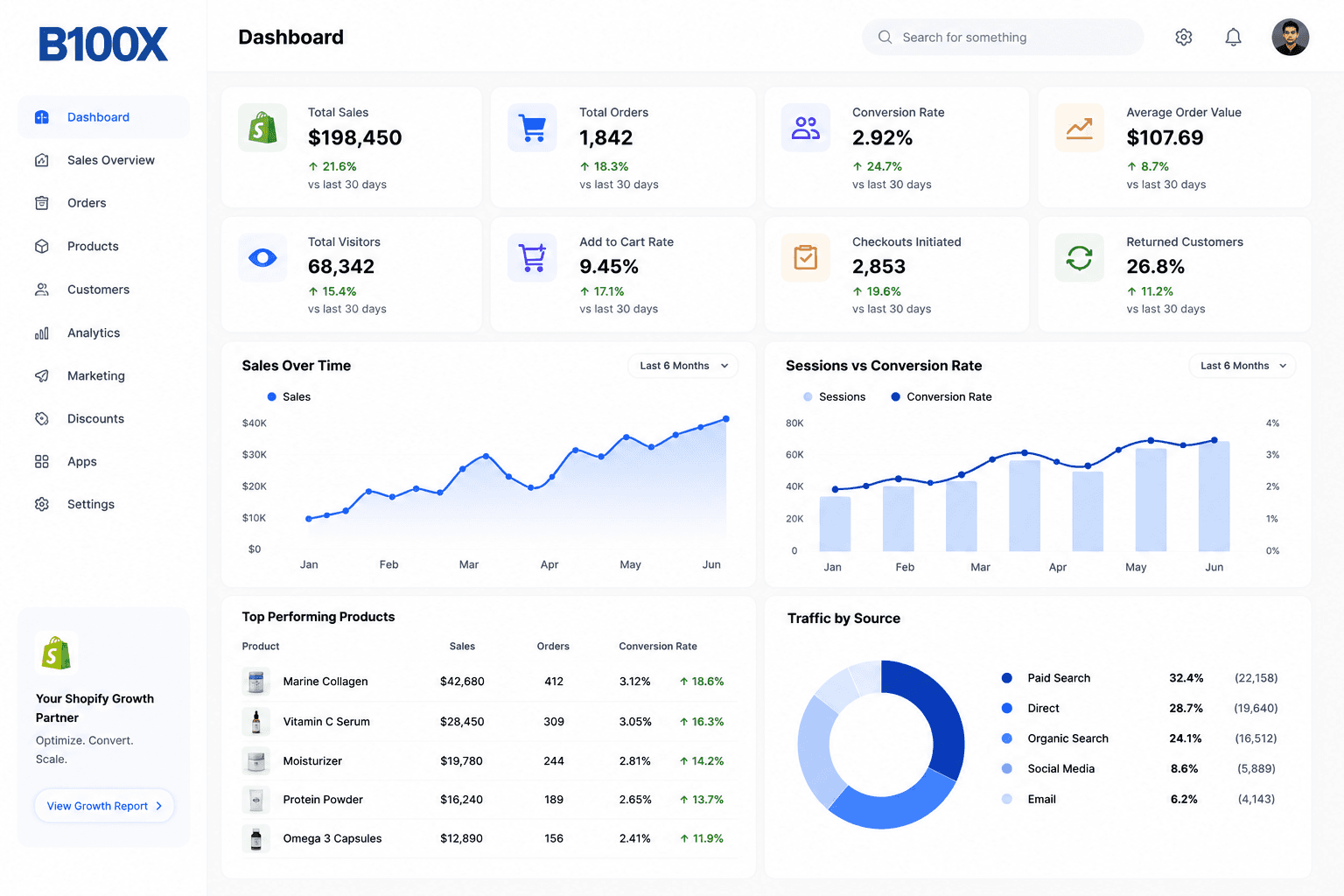This screenshot has width=1344, height=896.
Task: Click the Protein Powder product thumbnail
Action: click(256, 800)
